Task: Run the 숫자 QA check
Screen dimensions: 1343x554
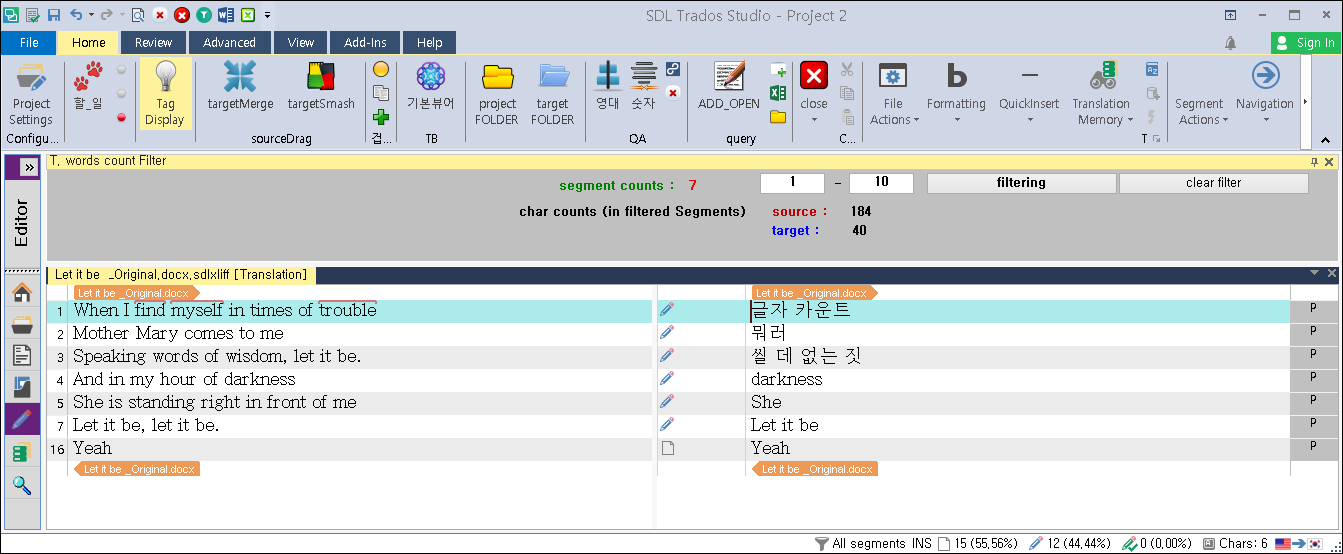Action: coord(643,86)
